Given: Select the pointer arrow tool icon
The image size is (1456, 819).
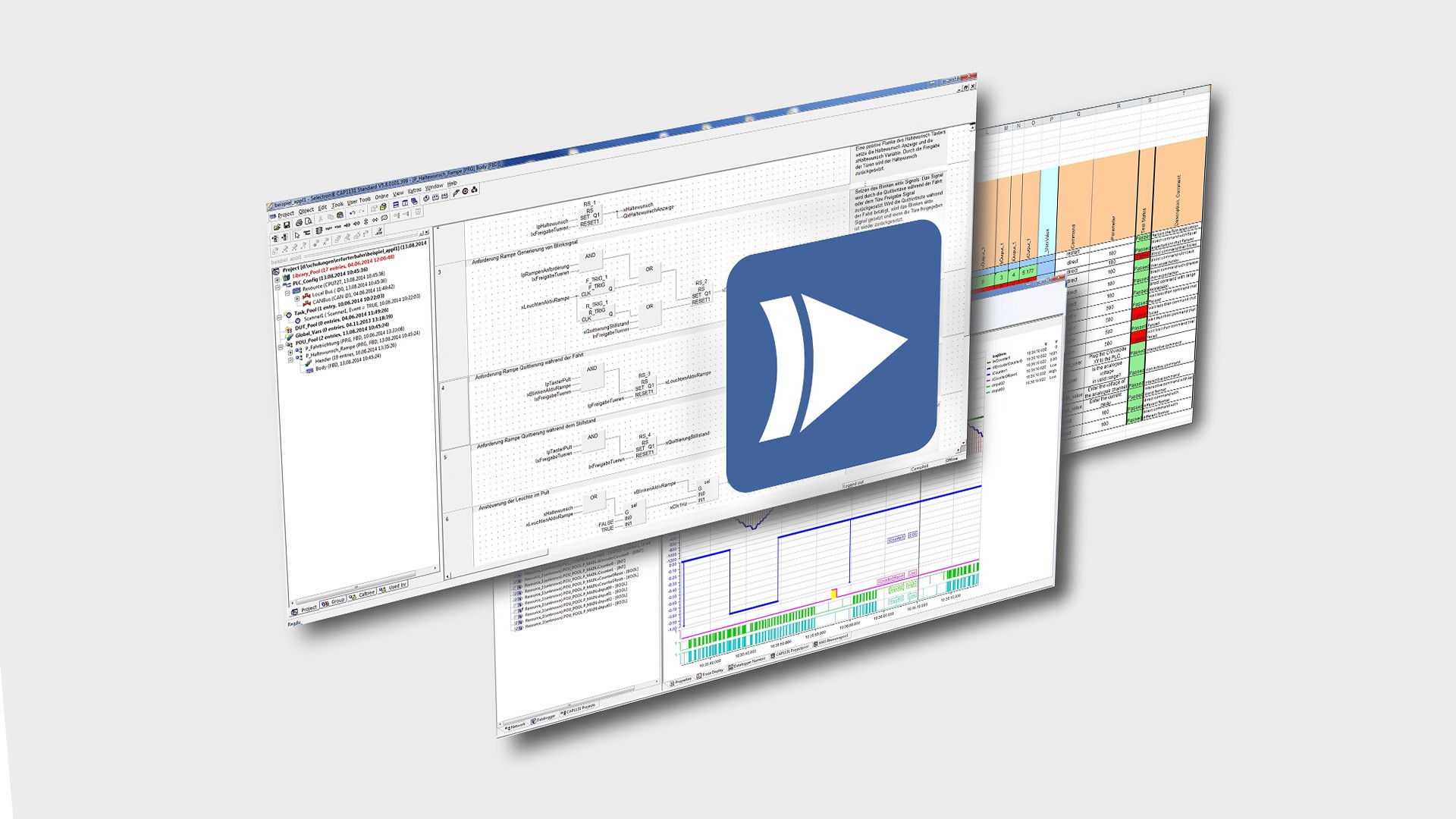Looking at the screenshot, I should point(297,235).
